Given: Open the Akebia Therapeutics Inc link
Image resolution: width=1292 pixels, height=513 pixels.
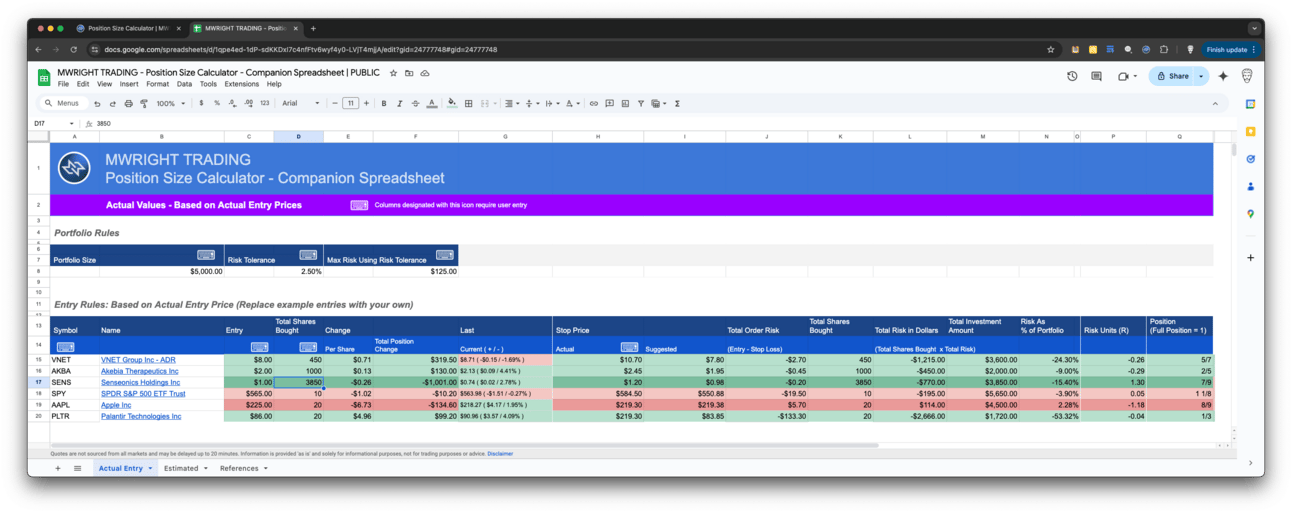Looking at the screenshot, I should point(140,370).
